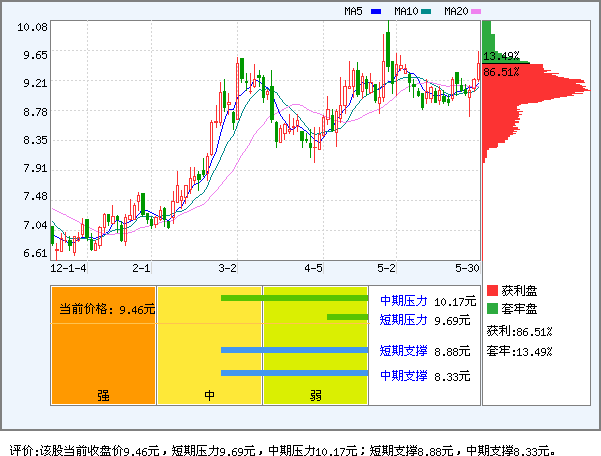The image size is (601, 456).
Task: Click the 9.21 price axis label
Action: tap(35, 83)
